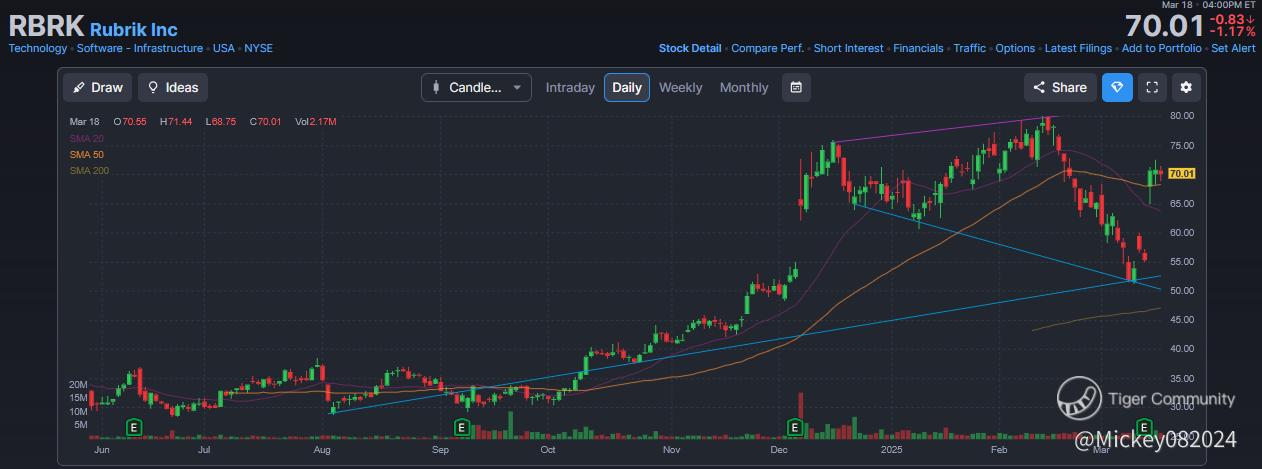The image size is (1262, 469).
Task: Click the SMA 200 legend label
Action: (x=89, y=171)
